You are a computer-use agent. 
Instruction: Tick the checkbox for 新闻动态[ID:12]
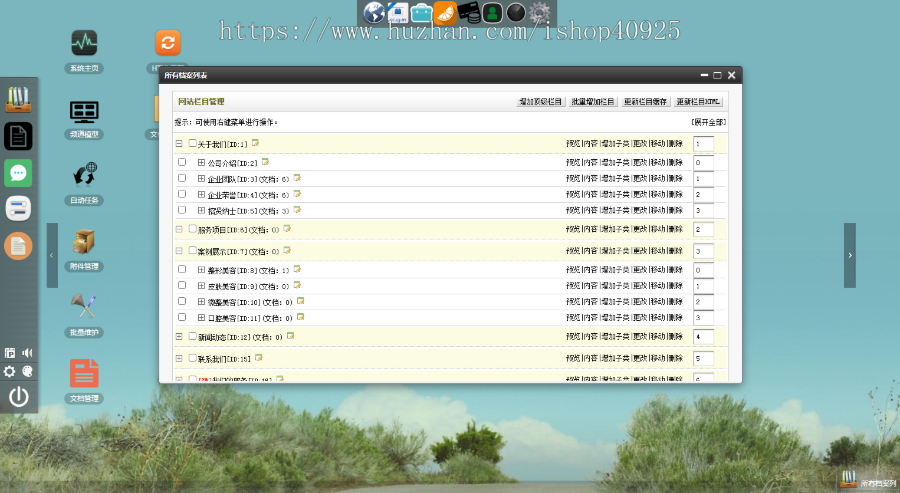point(193,336)
